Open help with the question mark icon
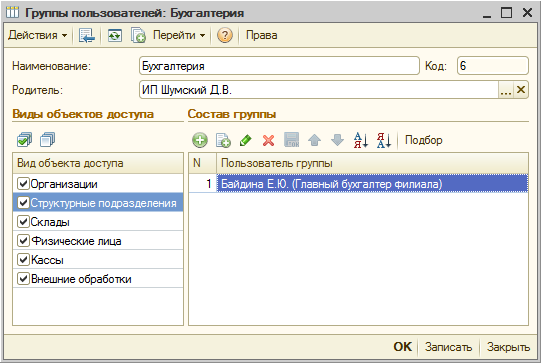Screen dimensions: 541x363 (225, 35)
